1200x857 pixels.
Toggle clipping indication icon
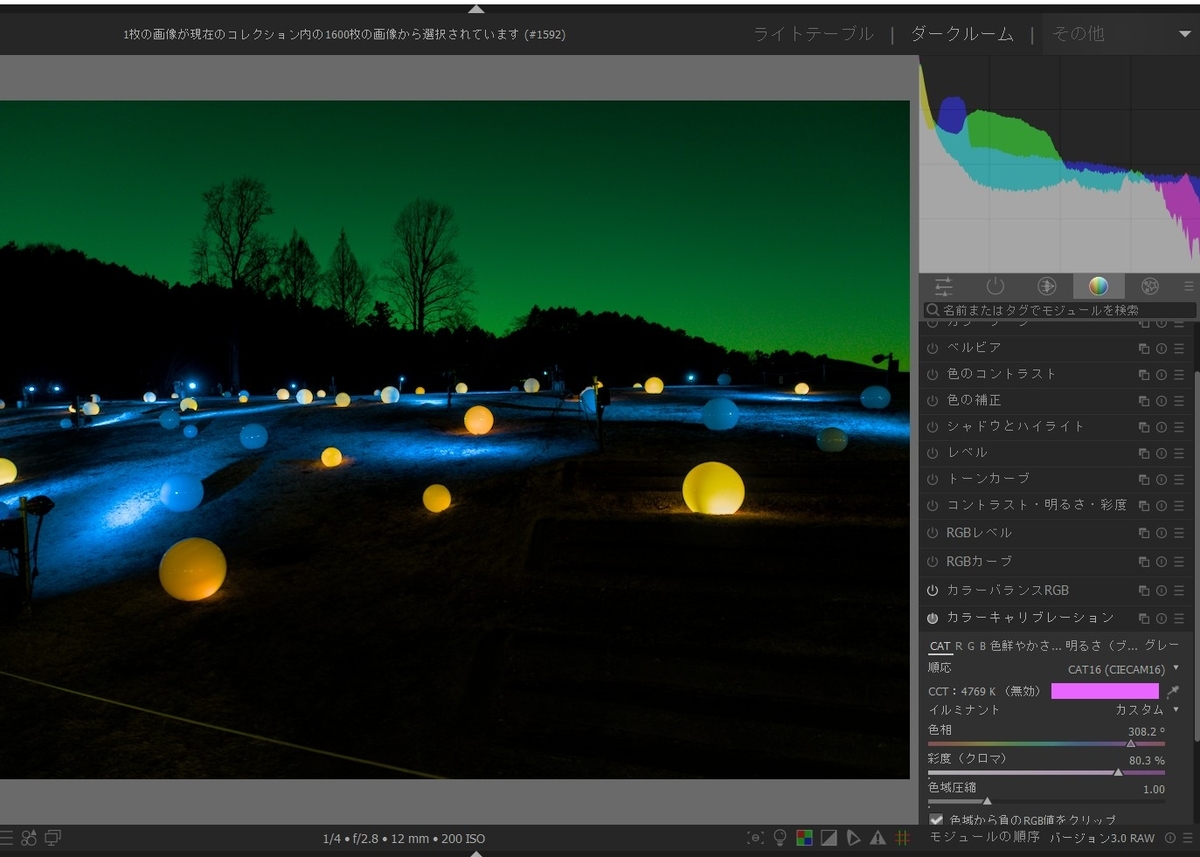coord(829,838)
